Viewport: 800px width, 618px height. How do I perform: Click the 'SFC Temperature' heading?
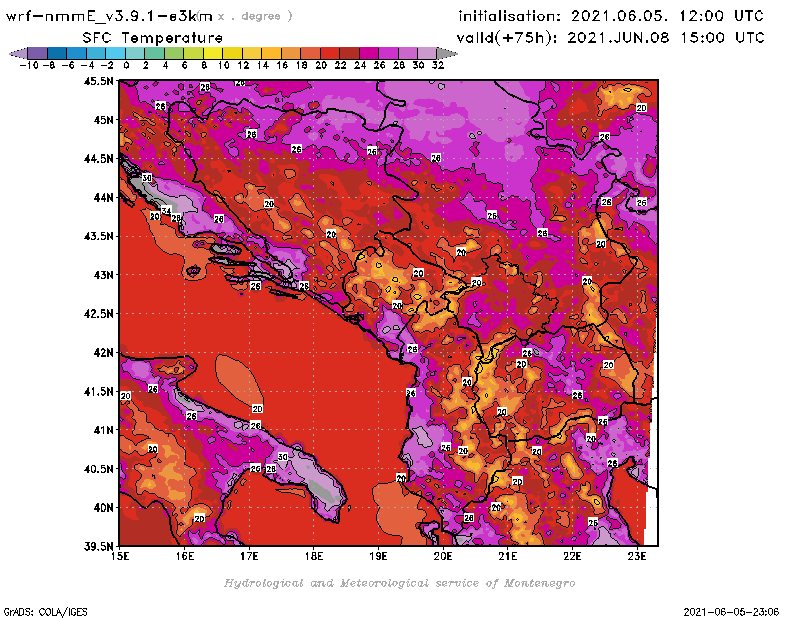[153, 38]
